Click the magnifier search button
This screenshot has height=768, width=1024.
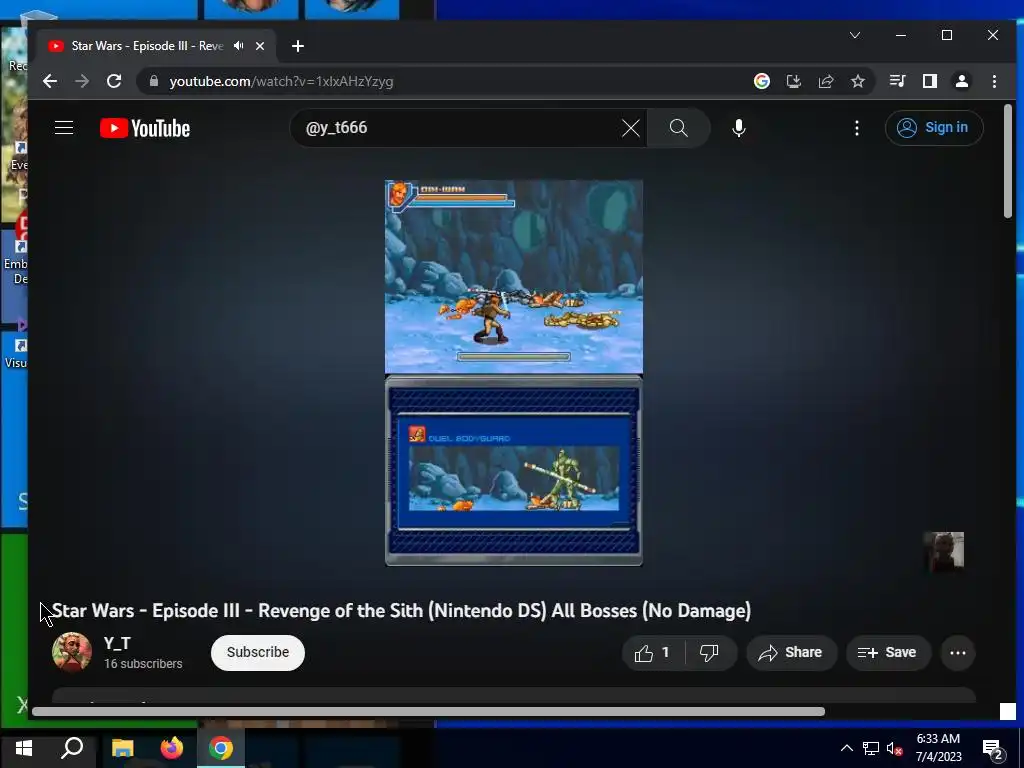pos(679,128)
